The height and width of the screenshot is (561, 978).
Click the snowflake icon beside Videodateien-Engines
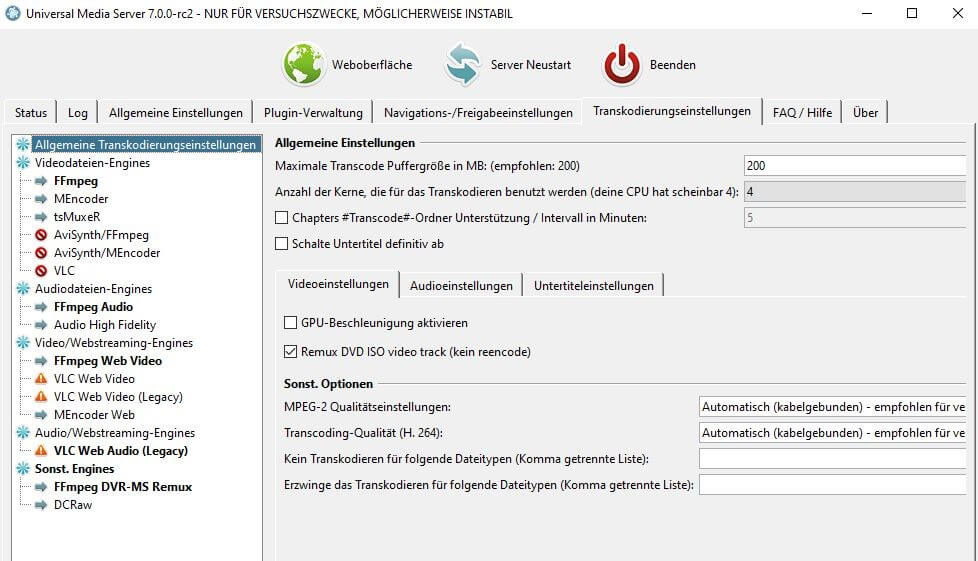coord(23,163)
